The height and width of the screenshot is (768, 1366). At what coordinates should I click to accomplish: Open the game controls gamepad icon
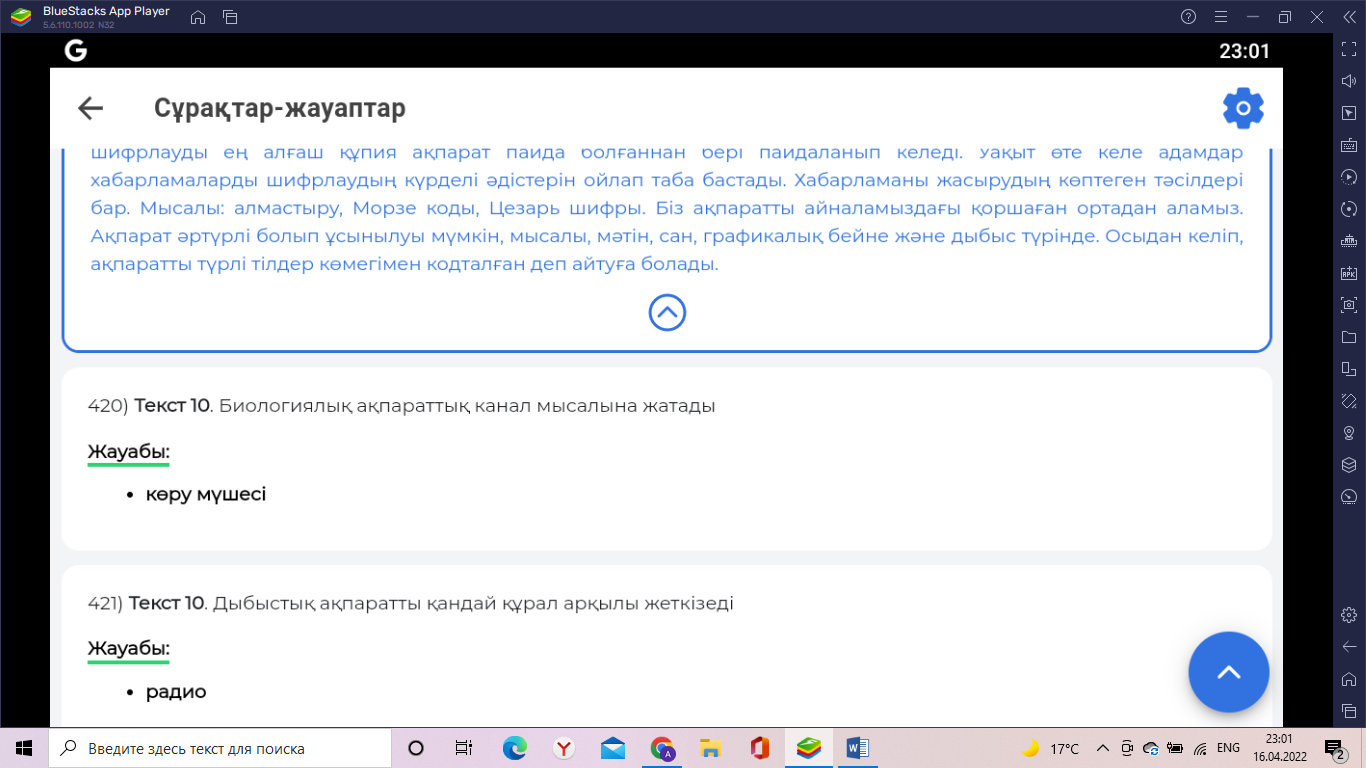point(1348,241)
